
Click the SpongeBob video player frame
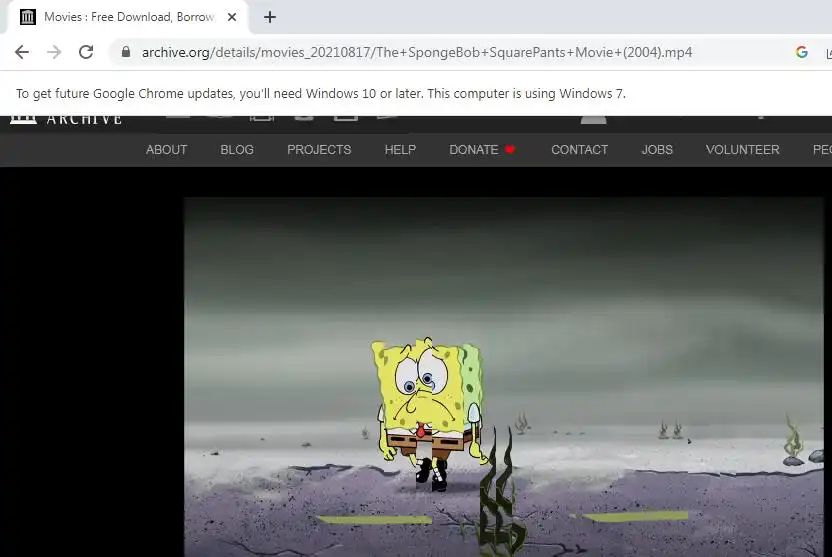point(504,377)
